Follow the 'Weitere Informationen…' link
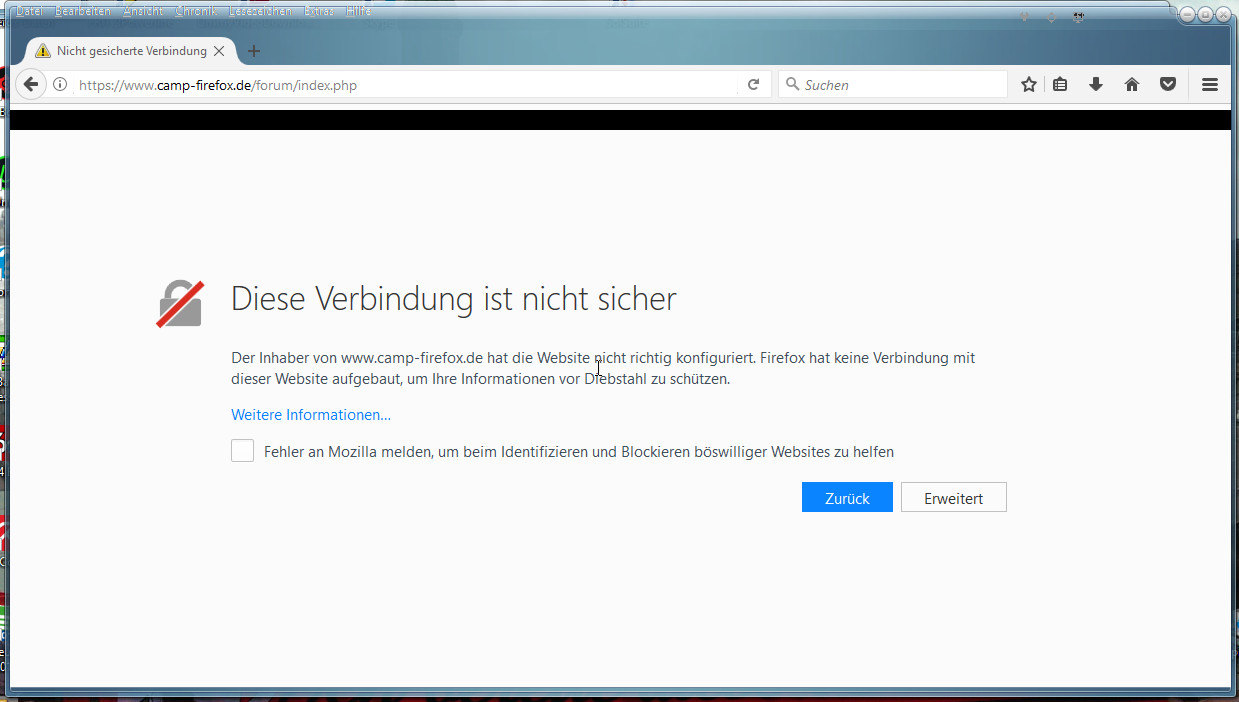The image size is (1239, 702). coord(311,415)
